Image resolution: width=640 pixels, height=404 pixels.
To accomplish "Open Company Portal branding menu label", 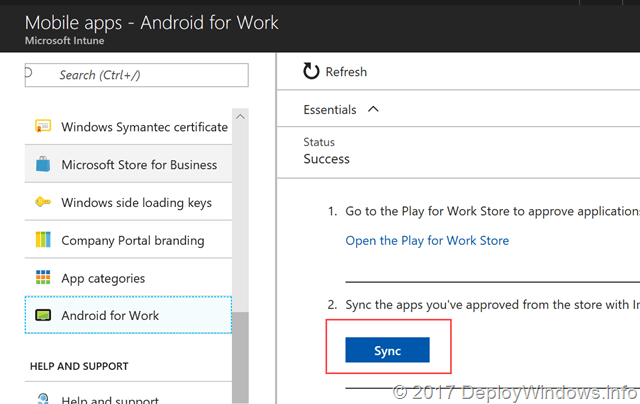I will click(x=132, y=241).
